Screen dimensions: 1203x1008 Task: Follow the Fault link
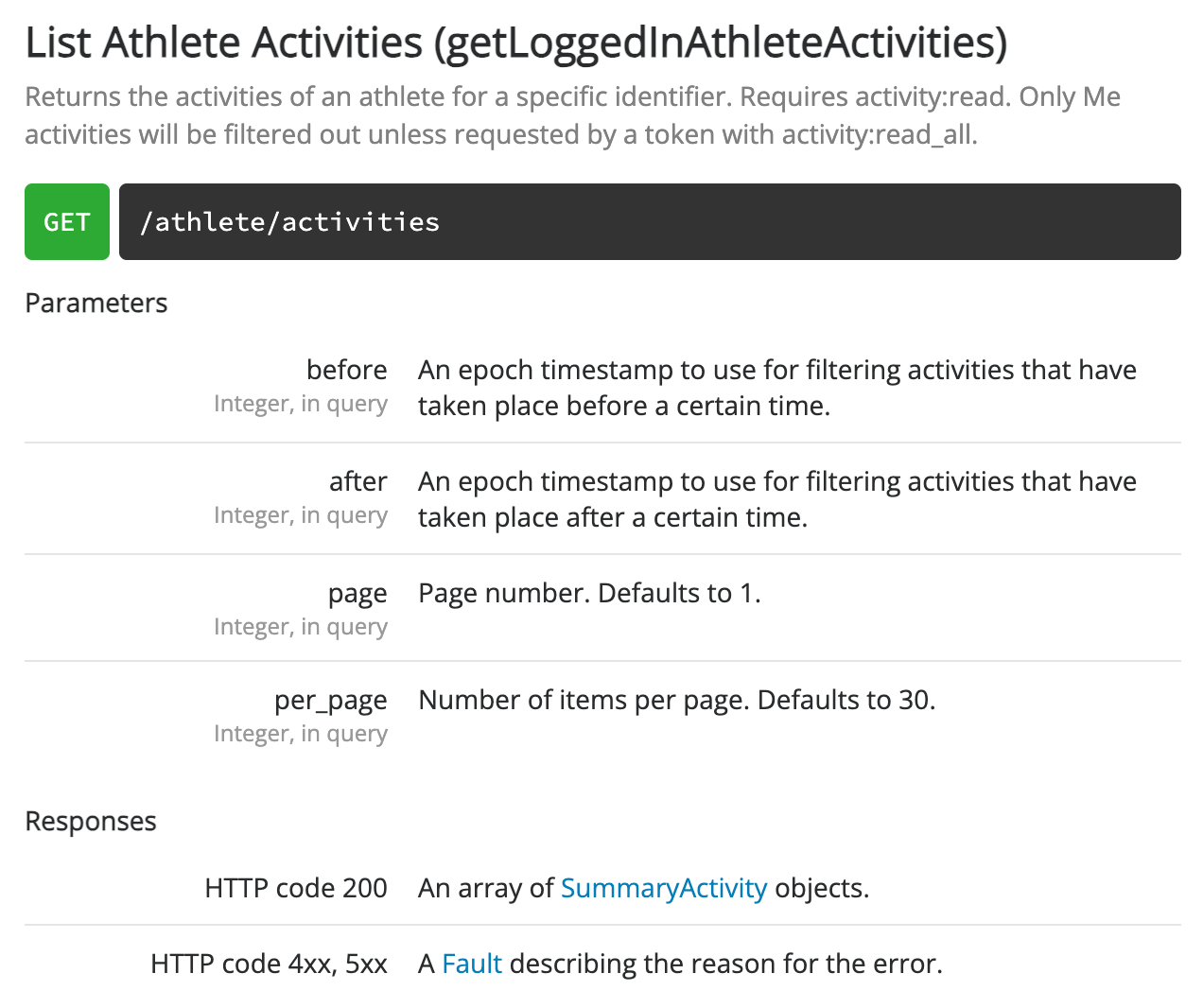(471, 964)
